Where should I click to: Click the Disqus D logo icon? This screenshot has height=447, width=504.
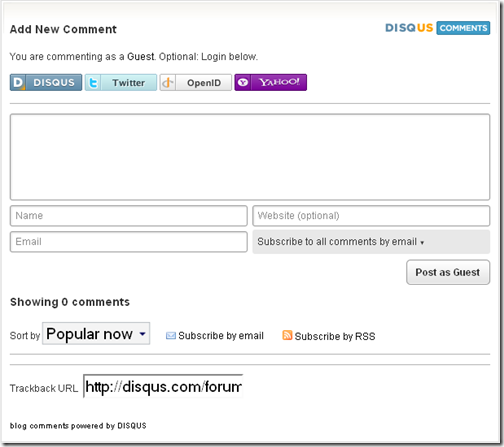point(18,82)
